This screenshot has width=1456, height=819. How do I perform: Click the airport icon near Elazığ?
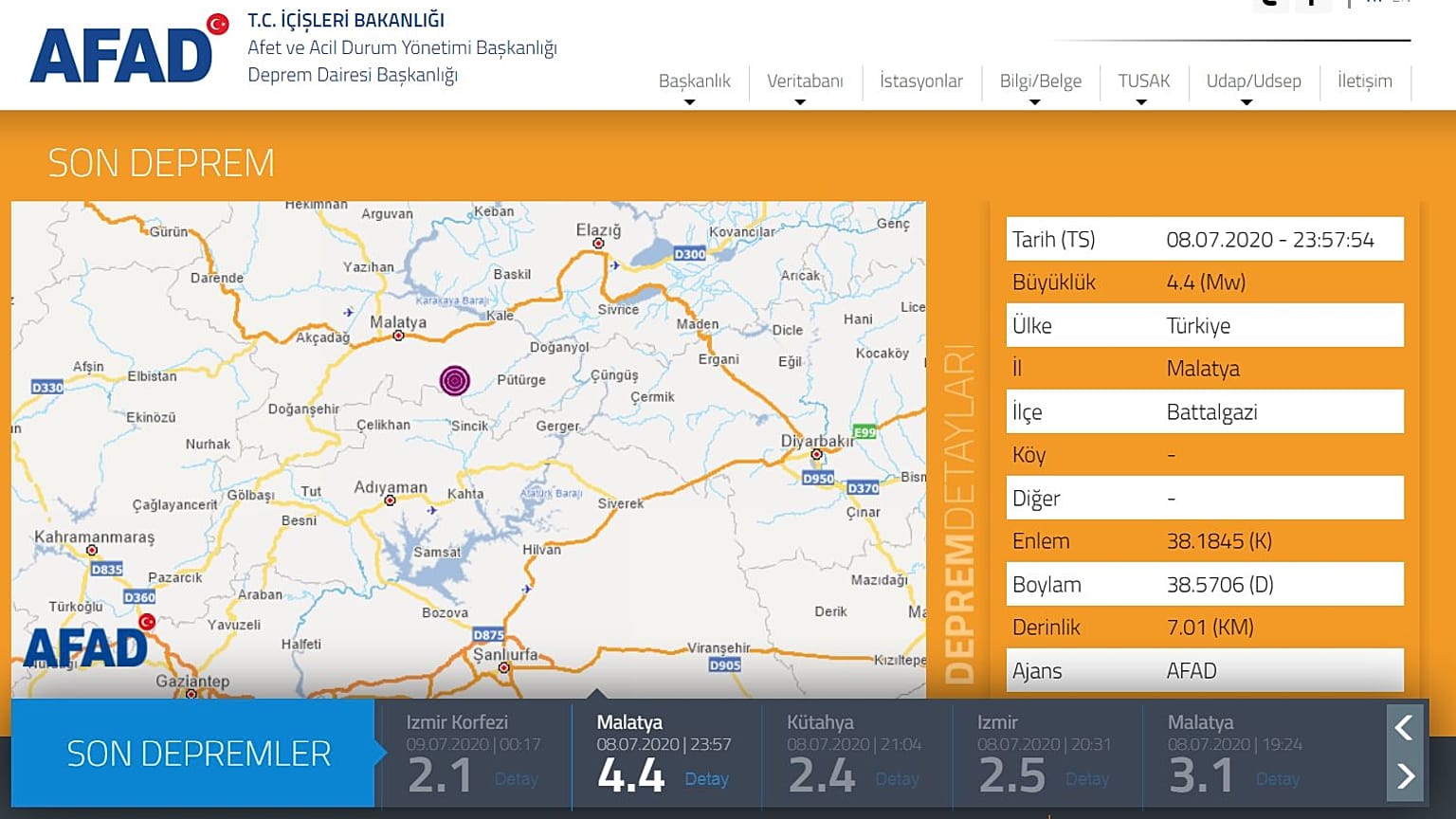point(614,265)
